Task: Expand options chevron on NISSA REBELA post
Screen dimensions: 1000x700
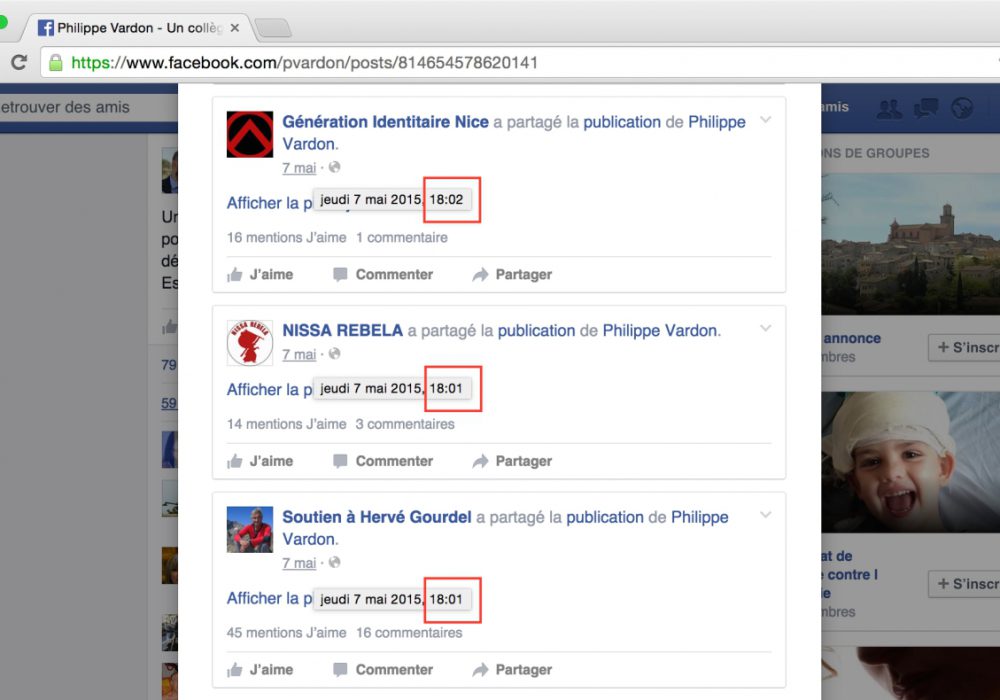Action: coord(766,328)
